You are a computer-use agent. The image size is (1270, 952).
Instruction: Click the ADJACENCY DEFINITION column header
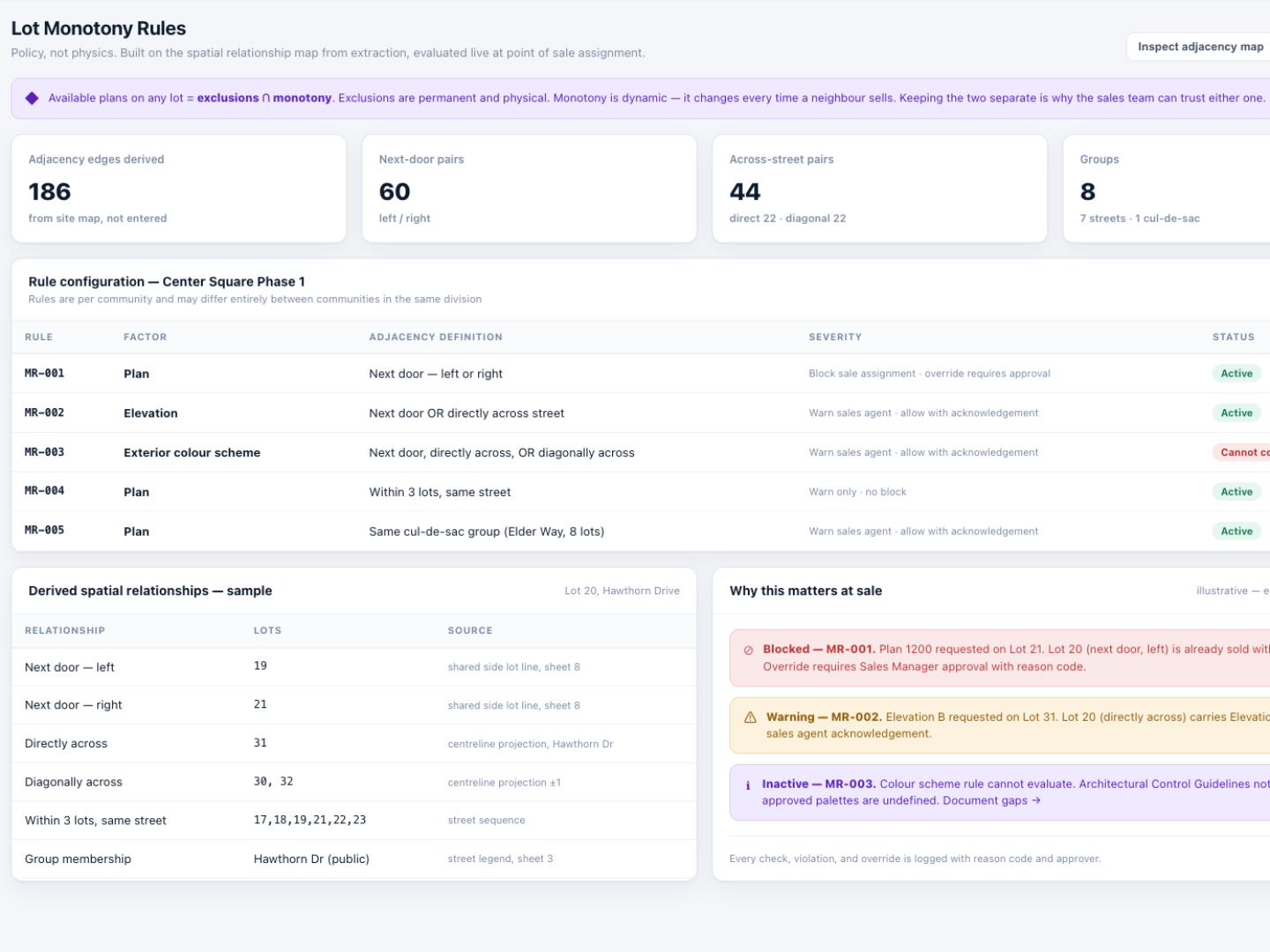[x=436, y=337]
